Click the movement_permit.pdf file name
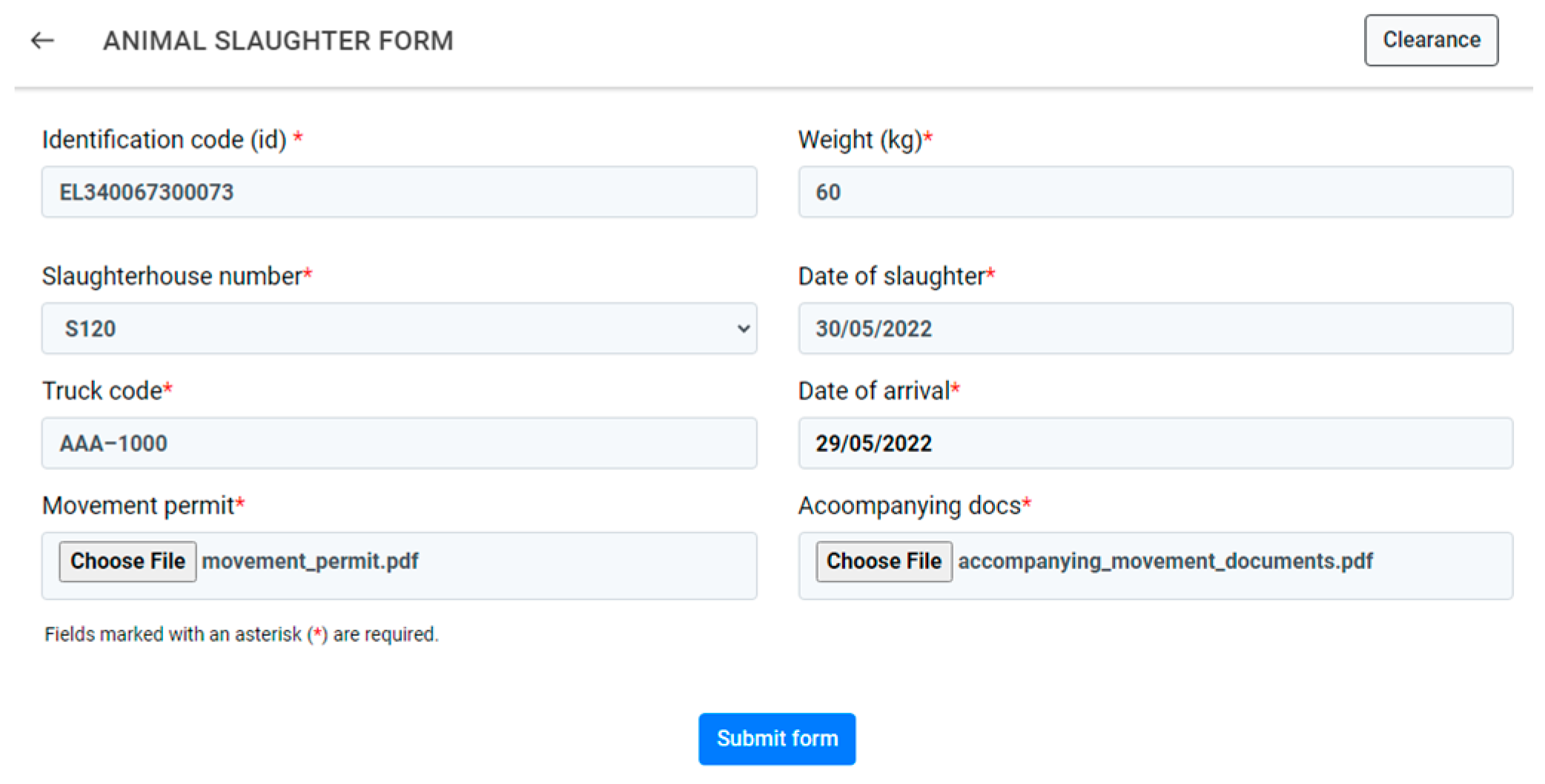This screenshot has width=1545, height=784. (310, 561)
